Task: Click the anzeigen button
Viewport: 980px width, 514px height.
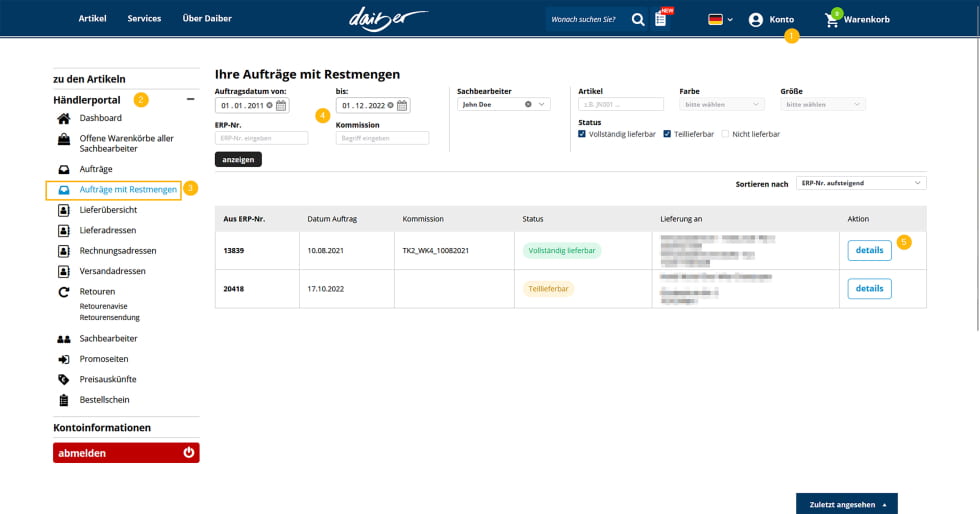Action: 238,159
